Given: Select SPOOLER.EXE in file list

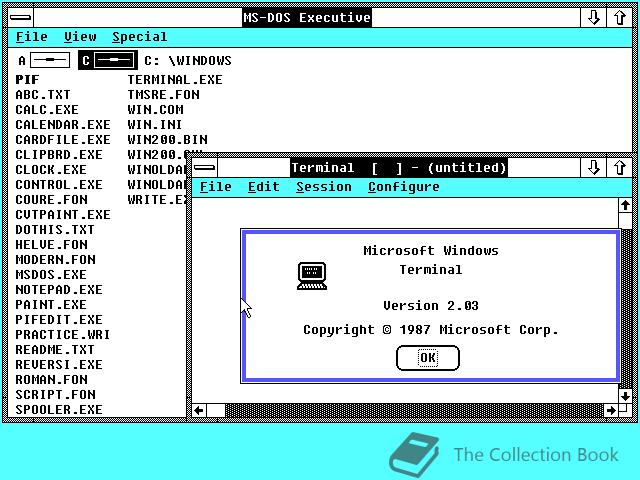Looking at the screenshot, I should 59,410.
